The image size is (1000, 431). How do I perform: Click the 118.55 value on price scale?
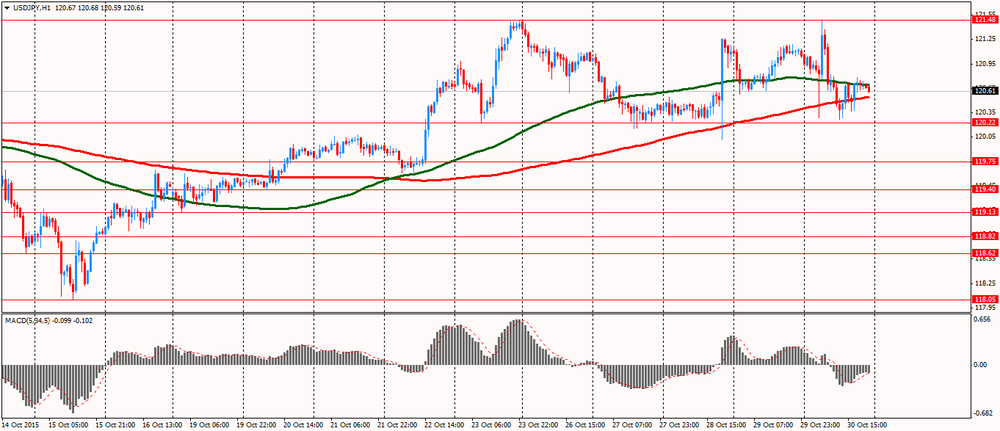pos(985,259)
